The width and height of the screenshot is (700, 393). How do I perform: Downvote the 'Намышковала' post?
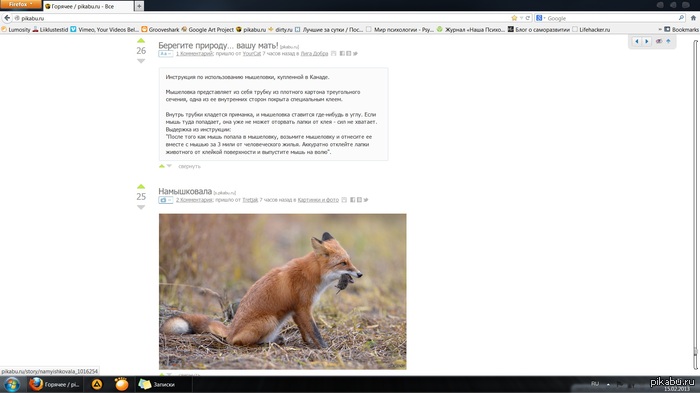(141, 207)
